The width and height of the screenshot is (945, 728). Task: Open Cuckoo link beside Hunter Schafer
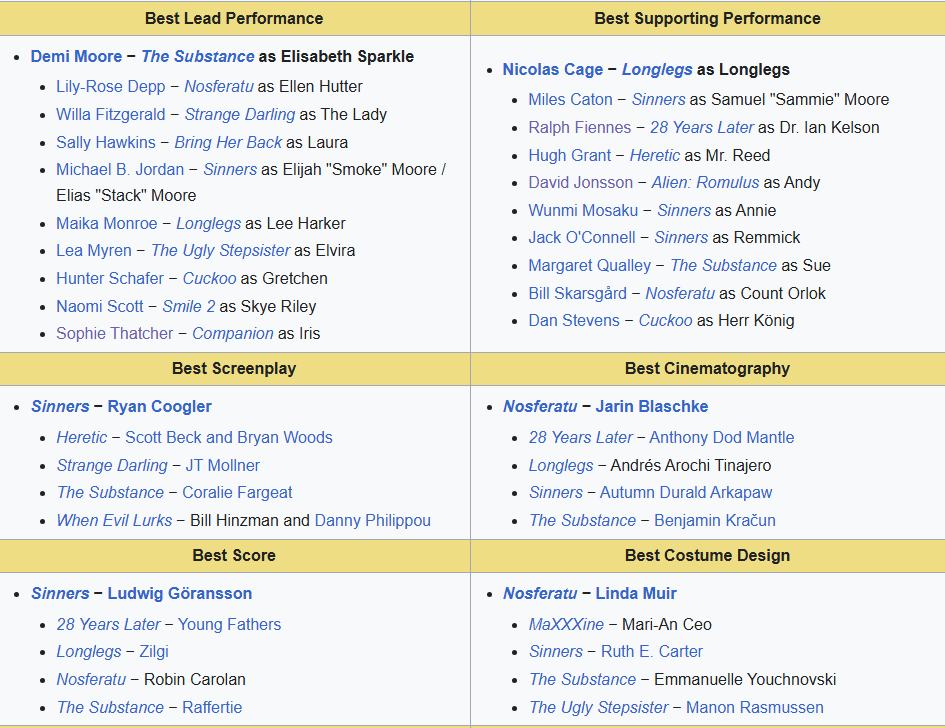click(209, 279)
